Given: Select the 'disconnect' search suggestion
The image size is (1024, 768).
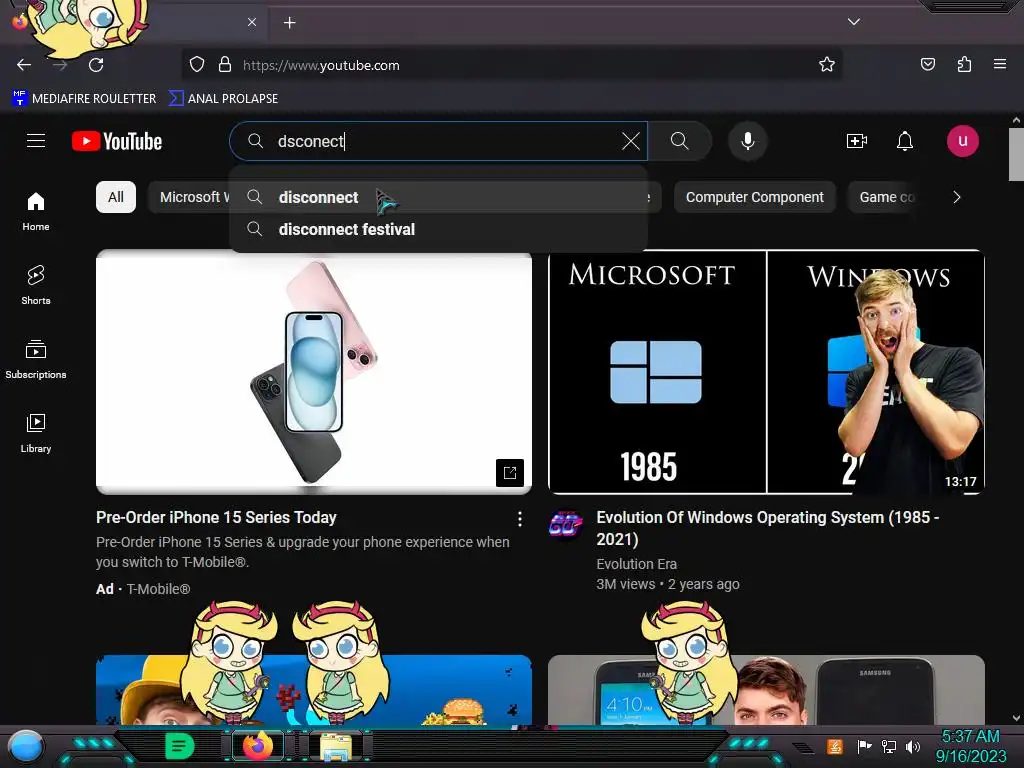Looking at the screenshot, I should (438, 197).
